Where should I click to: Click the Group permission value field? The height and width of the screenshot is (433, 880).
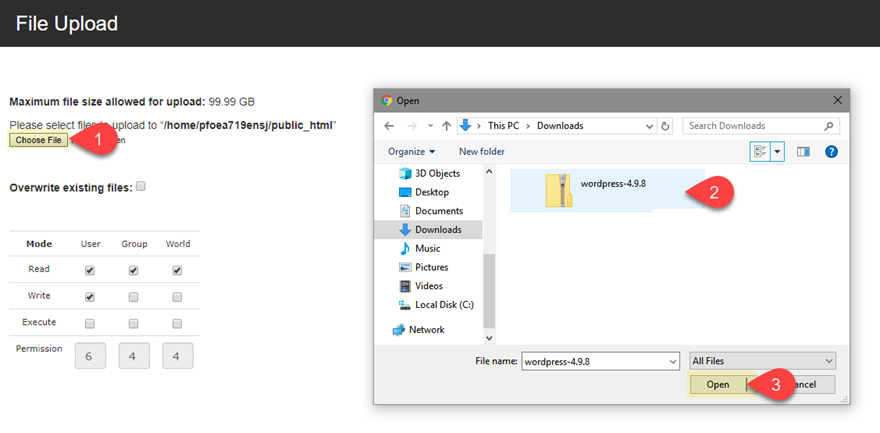coord(134,356)
